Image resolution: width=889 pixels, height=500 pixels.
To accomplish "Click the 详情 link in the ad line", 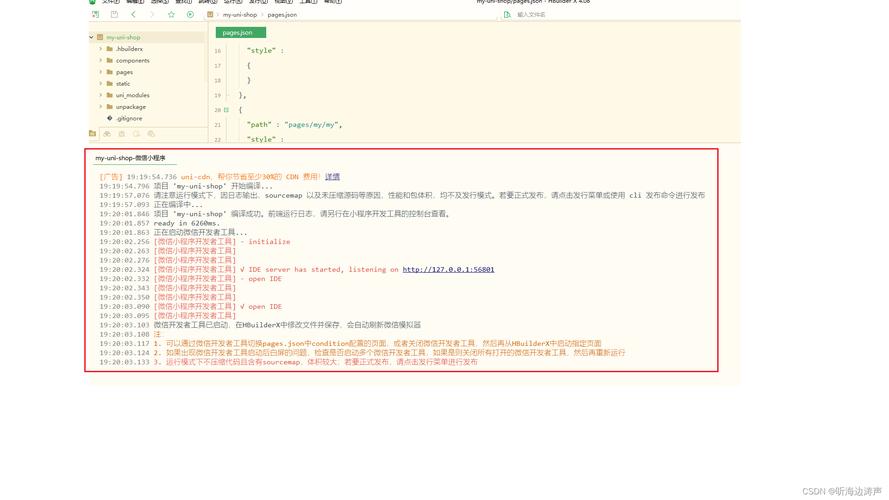I will click(x=332, y=177).
